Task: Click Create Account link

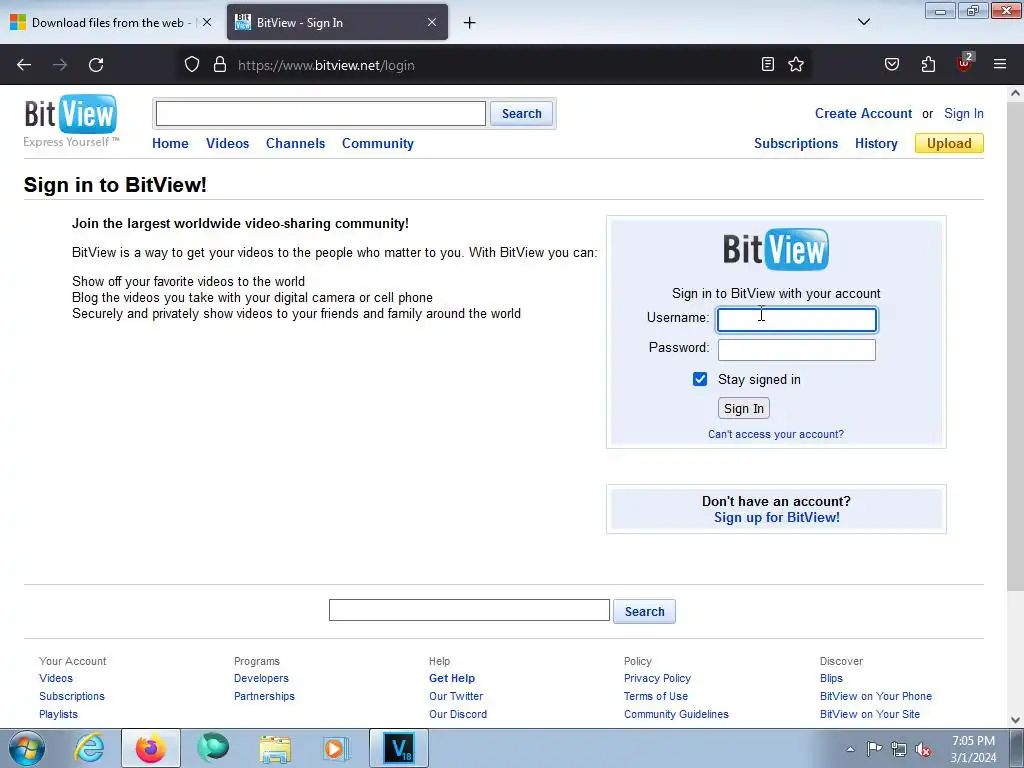Action: pos(863,114)
